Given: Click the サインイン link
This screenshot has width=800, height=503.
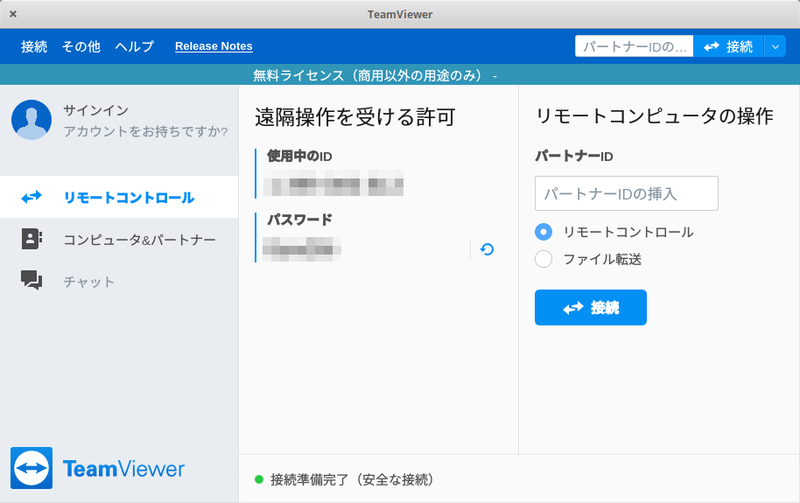Looking at the screenshot, I should click(x=96, y=110).
